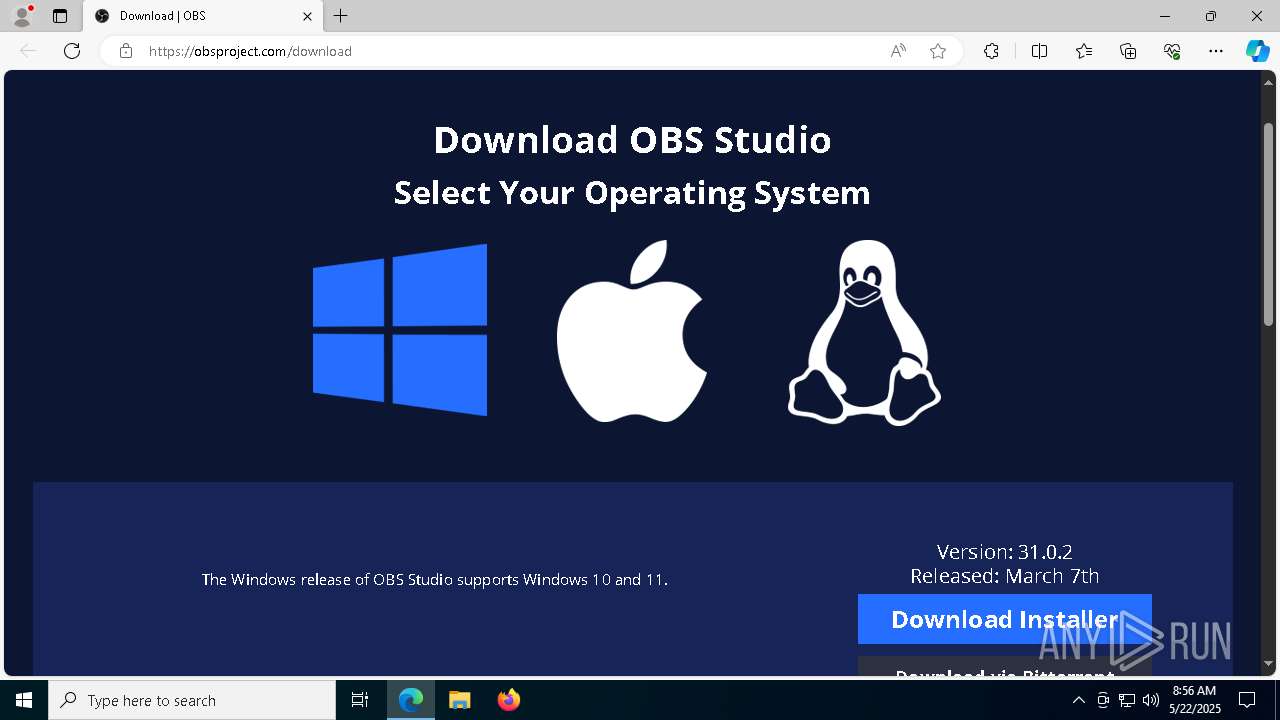
Task: Click the 'Released: March 7th' text
Action: 1004,576
